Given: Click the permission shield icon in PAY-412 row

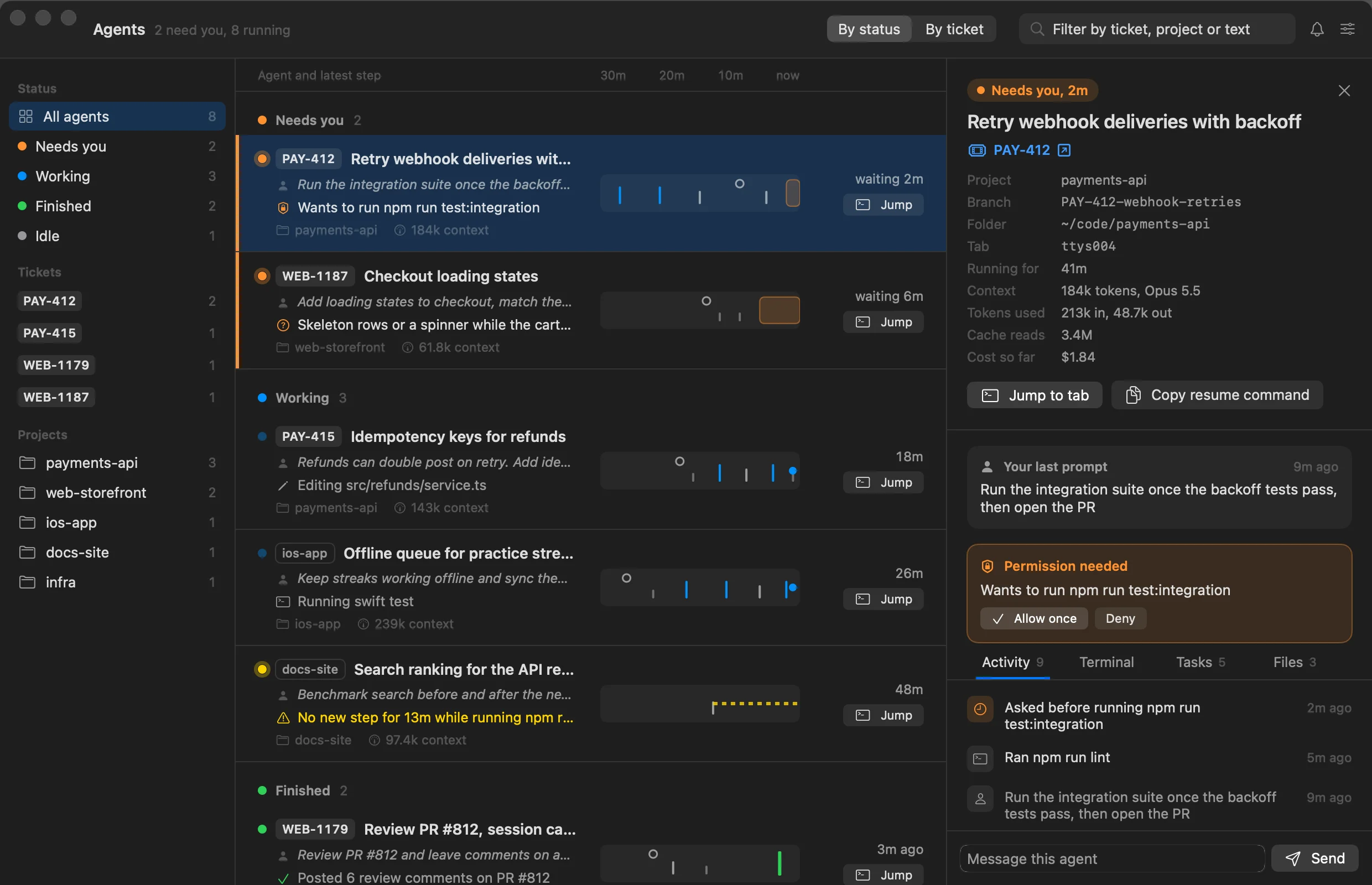Looking at the screenshot, I should pos(283,207).
